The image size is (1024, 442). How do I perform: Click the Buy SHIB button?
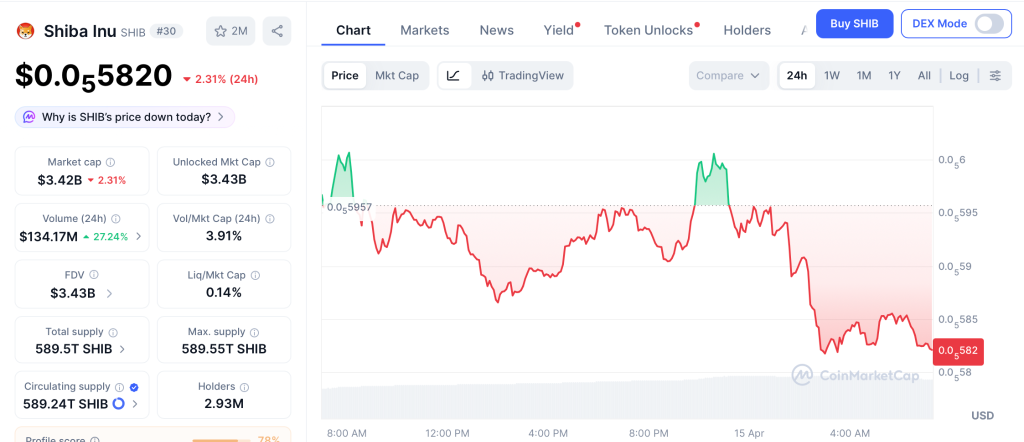(x=854, y=23)
